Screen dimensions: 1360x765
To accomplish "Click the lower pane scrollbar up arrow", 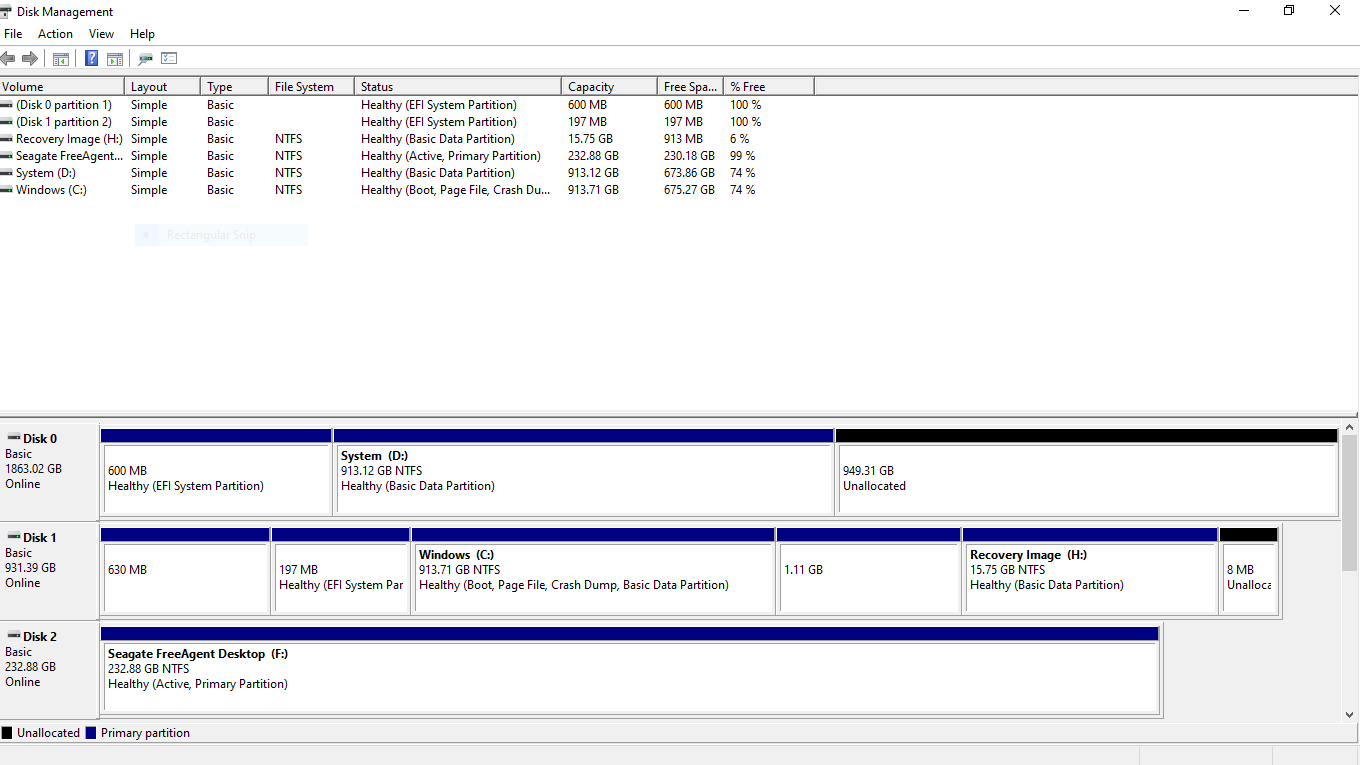I will pos(1350,428).
